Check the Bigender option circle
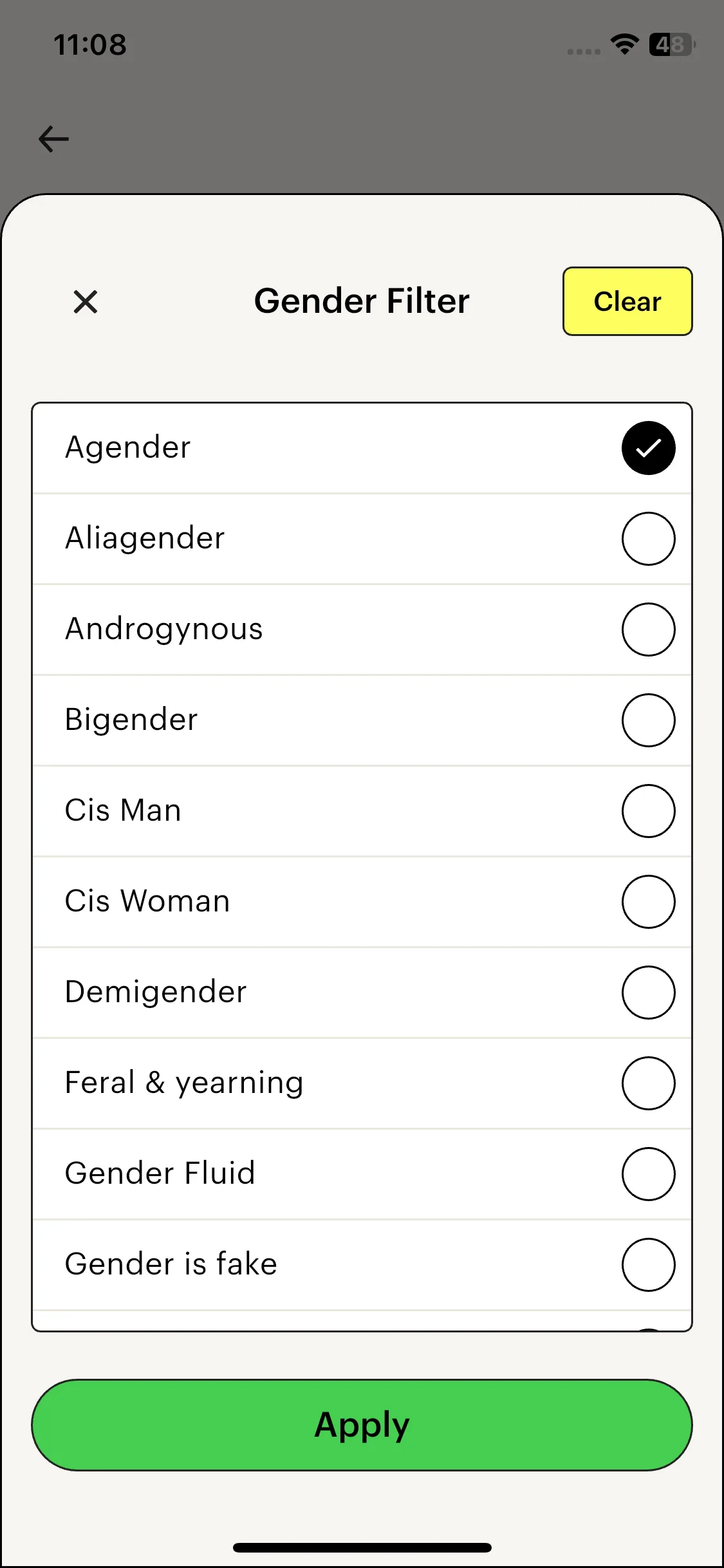The height and width of the screenshot is (1568, 724). pyautogui.click(x=648, y=720)
